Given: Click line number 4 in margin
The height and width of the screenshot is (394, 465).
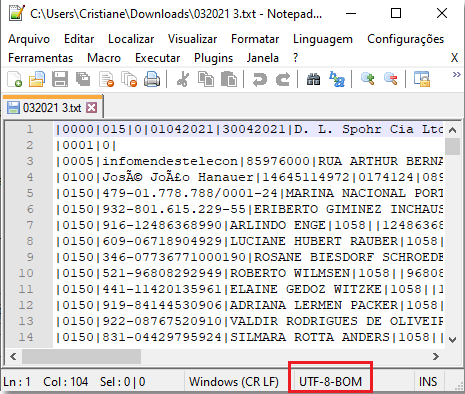Looking at the screenshot, I should point(30,177).
